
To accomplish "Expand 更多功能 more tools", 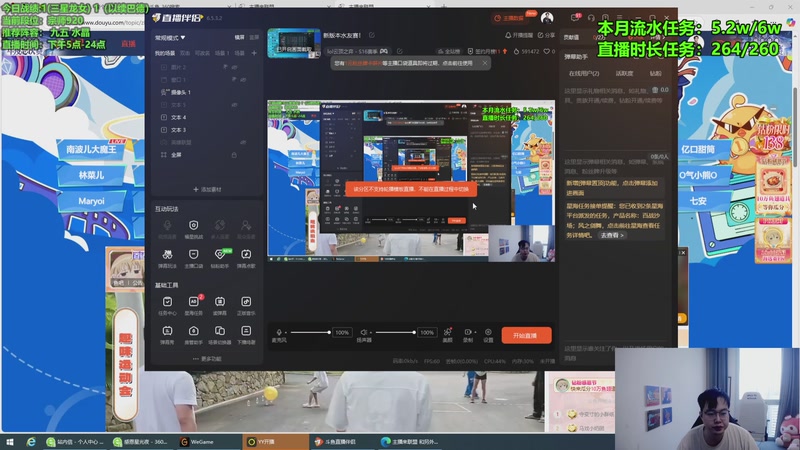I will (207, 359).
